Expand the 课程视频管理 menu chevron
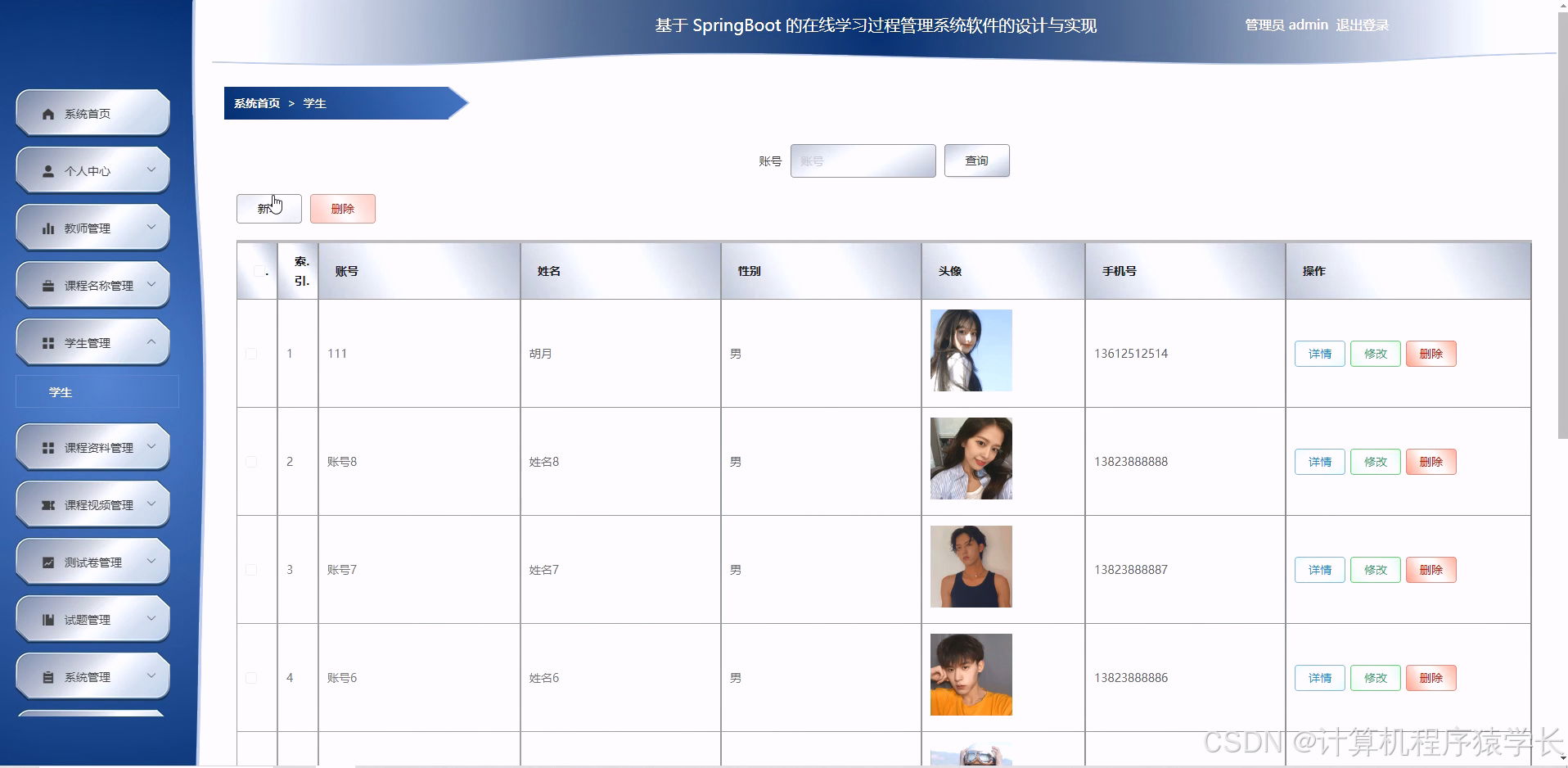Viewport: 1568px width, 768px height. pyautogui.click(x=151, y=504)
